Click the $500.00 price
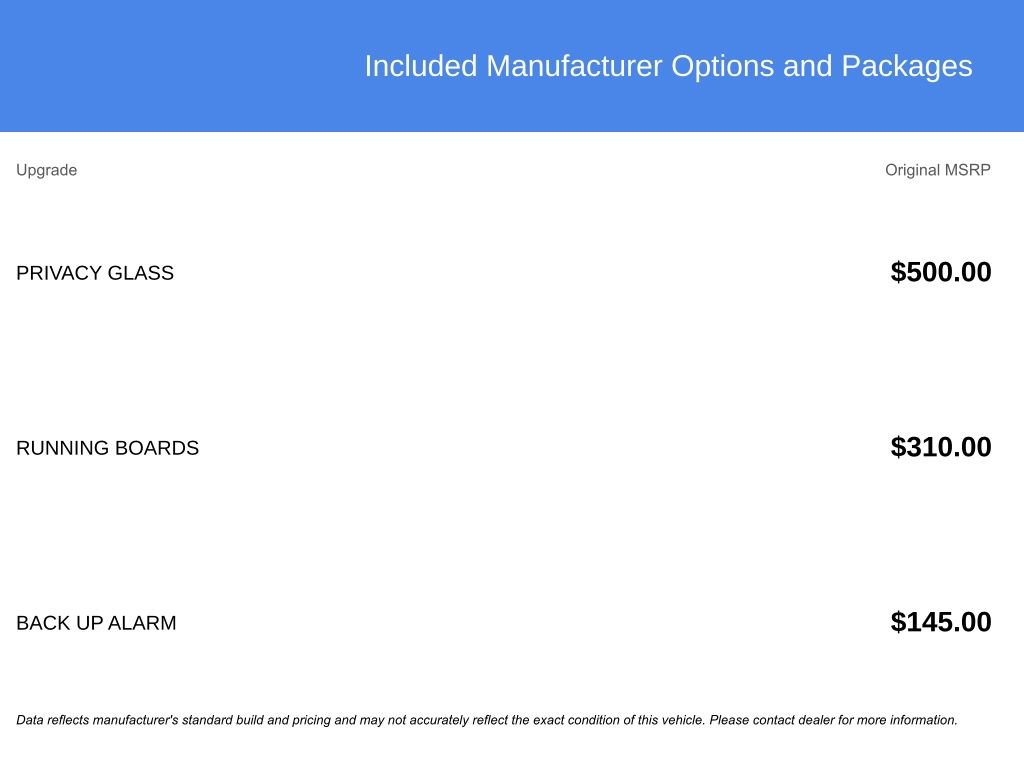 click(940, 272)
